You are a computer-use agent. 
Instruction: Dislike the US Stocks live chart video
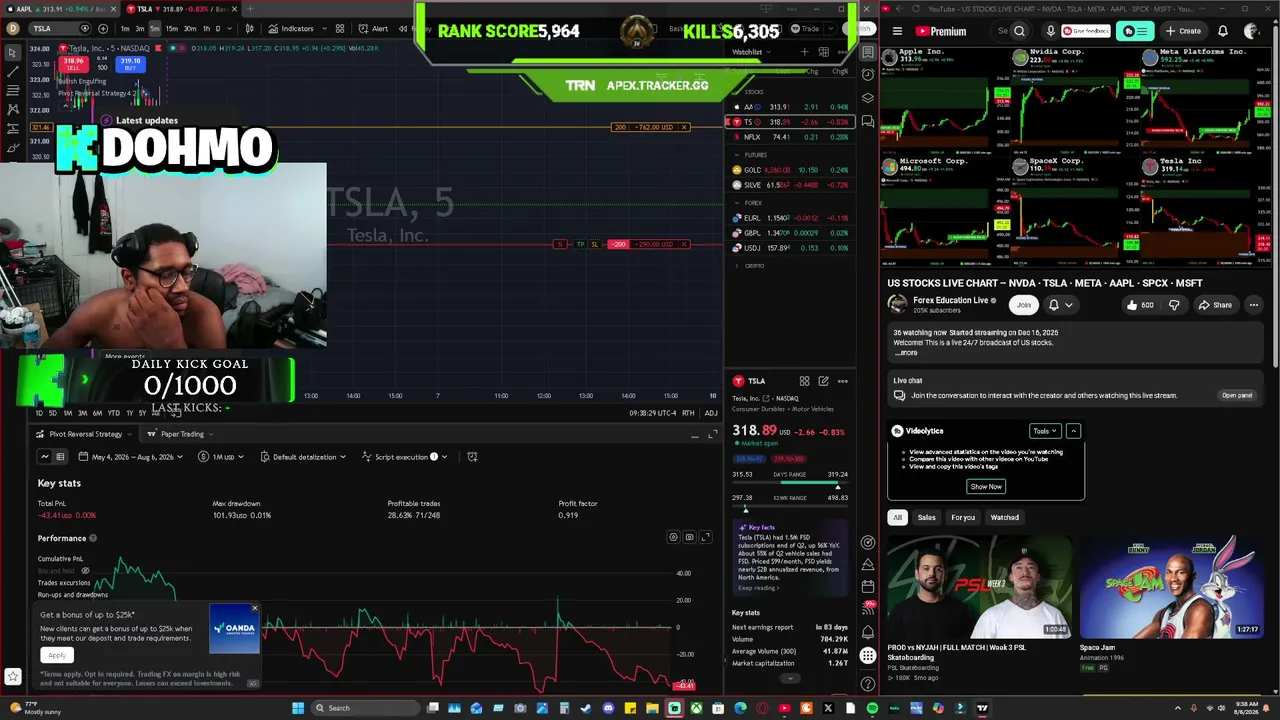[x=1174, y=305]
